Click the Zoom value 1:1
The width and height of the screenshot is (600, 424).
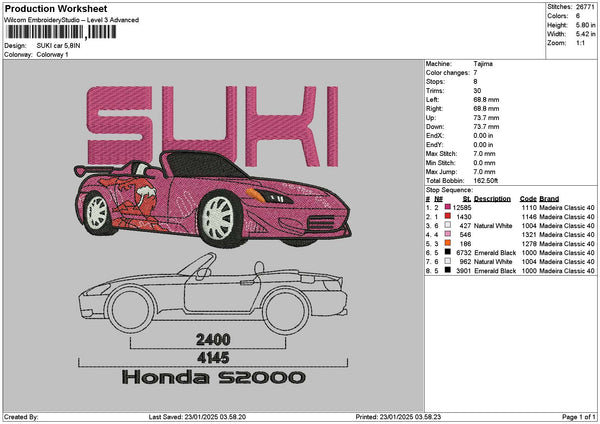(x=580, y=43)
